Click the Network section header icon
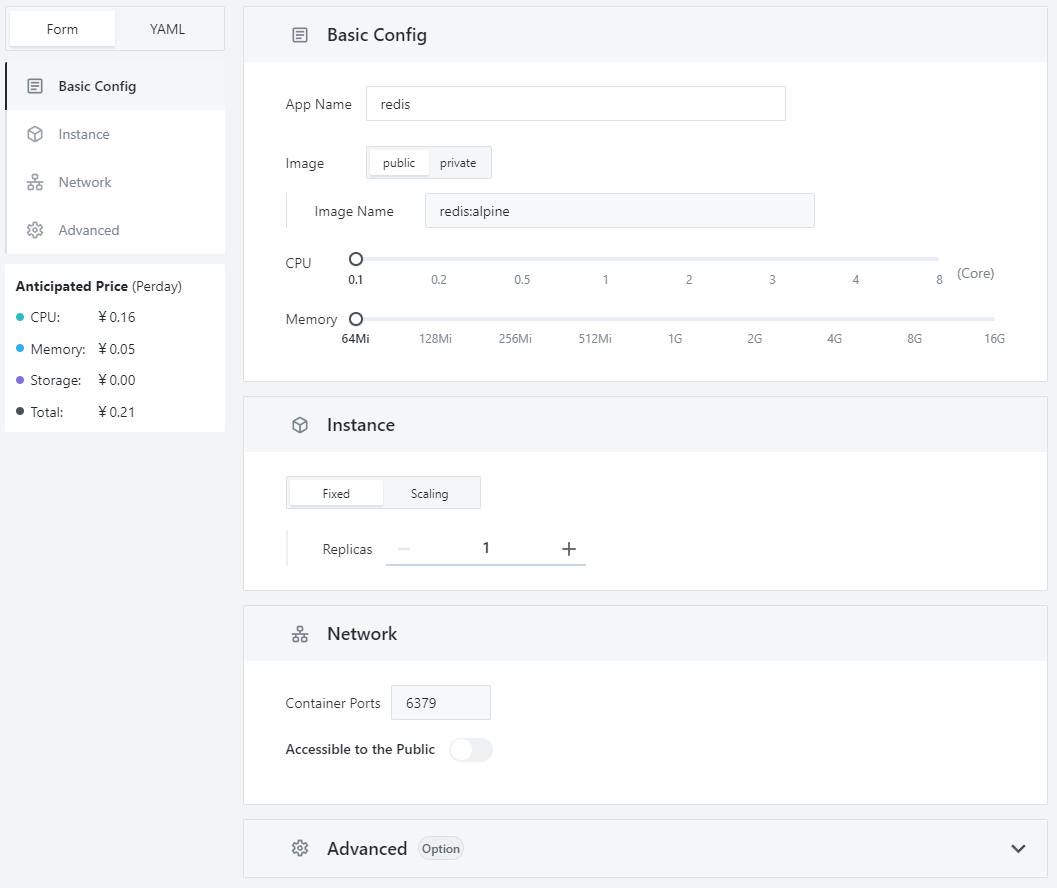 (300, 634)
